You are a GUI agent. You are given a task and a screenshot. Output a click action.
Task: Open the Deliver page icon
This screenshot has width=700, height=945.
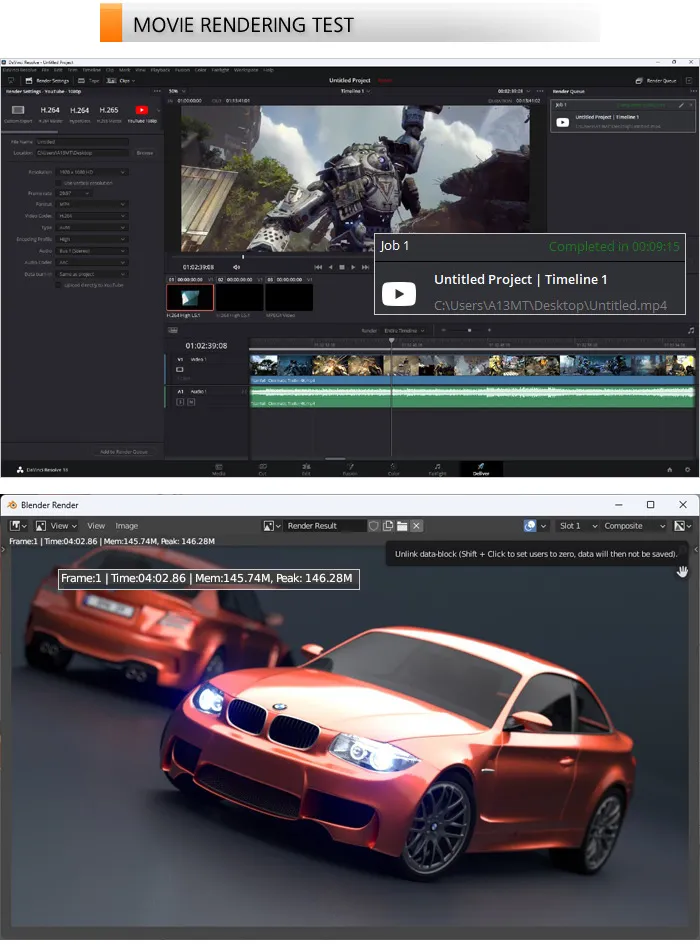(x=481, y=469)
